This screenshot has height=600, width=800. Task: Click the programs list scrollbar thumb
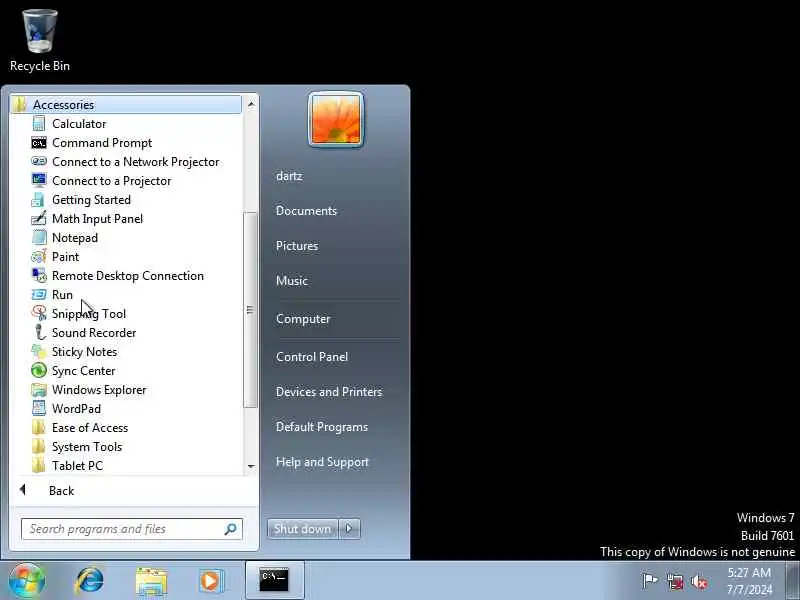point(250,310)
